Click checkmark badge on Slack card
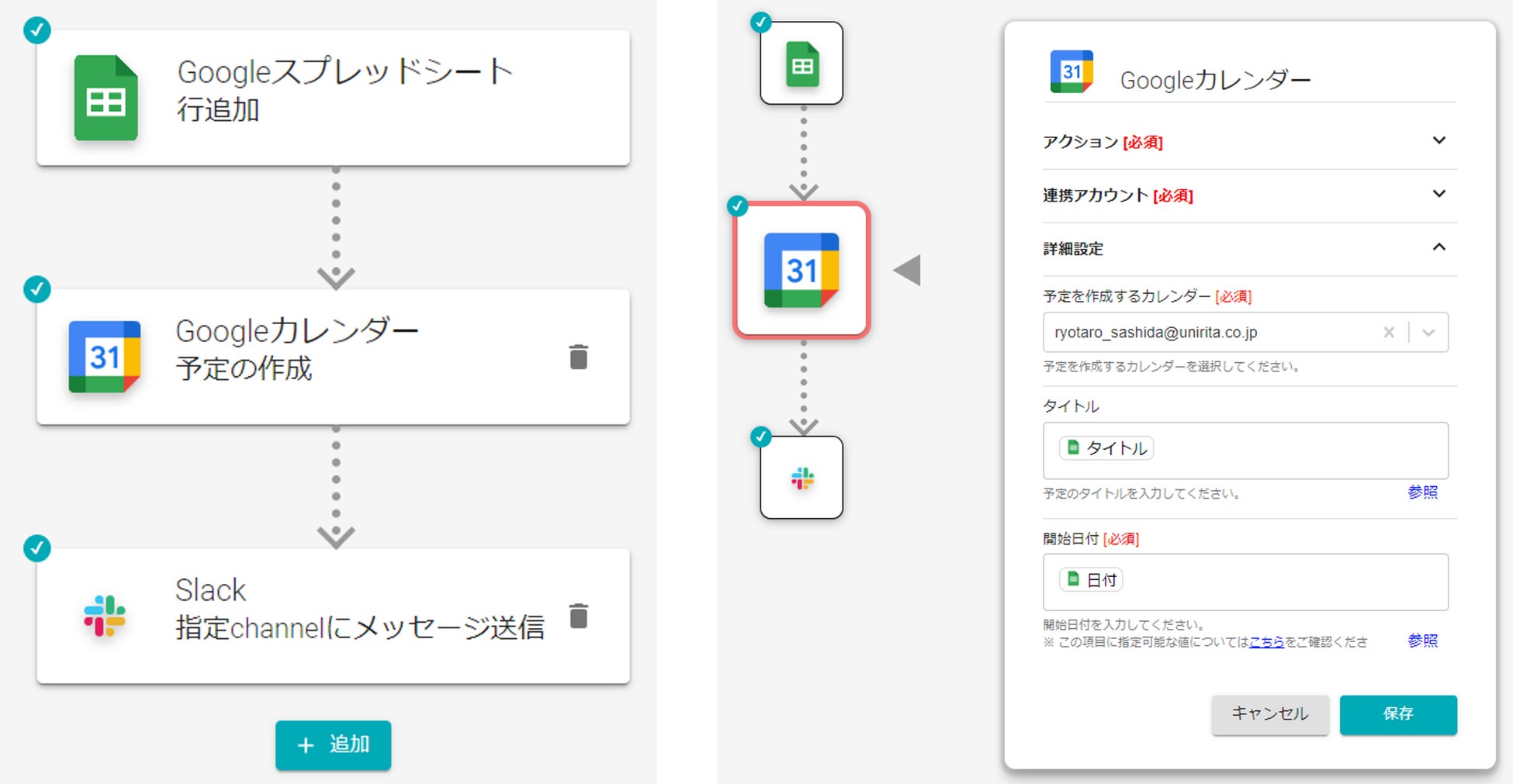Viewport: 1513px width, 784px height. tap(37, 548)
